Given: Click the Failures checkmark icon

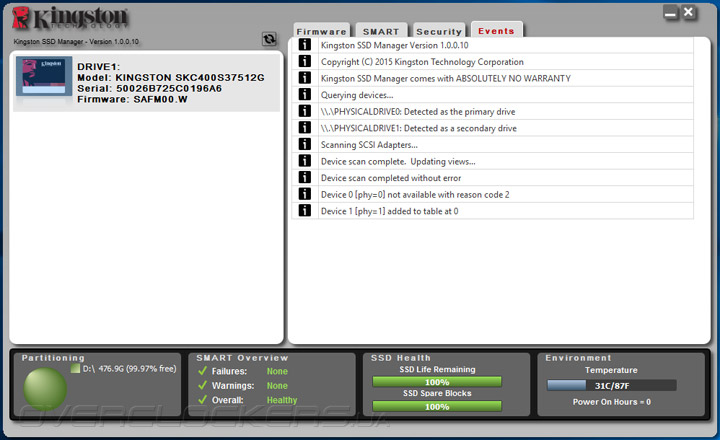Looking at the screenshot, I should [202, 370].
